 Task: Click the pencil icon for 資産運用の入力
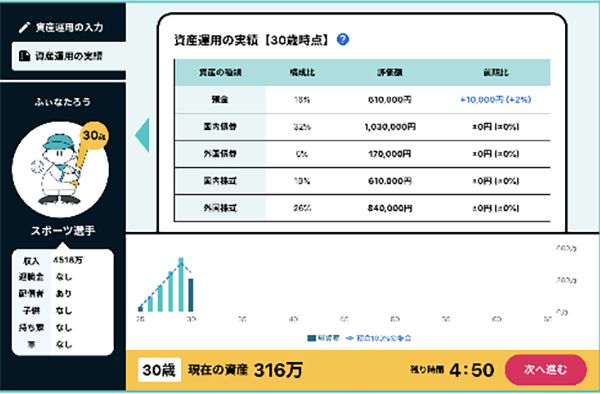[x=24, y=27]
